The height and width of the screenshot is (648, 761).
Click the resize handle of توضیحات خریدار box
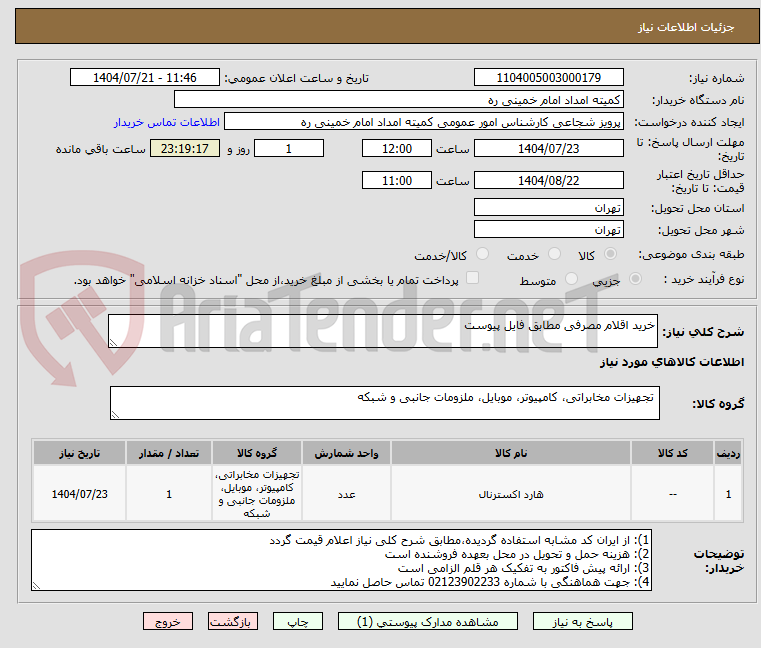[36, 586]
